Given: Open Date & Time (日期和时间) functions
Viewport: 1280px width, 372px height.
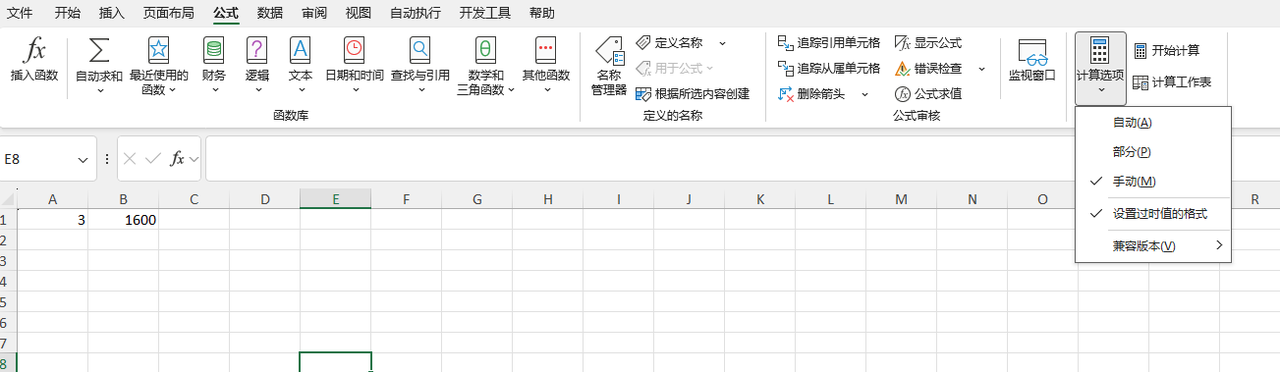Looking at the screenshot, I should pyautogui.click(x=354, y=66).
